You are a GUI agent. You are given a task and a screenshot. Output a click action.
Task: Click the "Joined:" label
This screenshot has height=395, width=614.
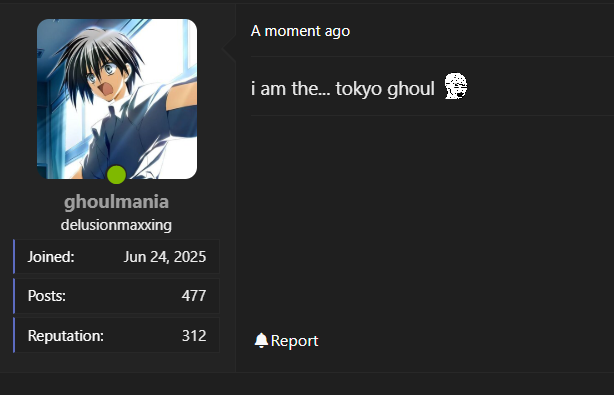51,257
